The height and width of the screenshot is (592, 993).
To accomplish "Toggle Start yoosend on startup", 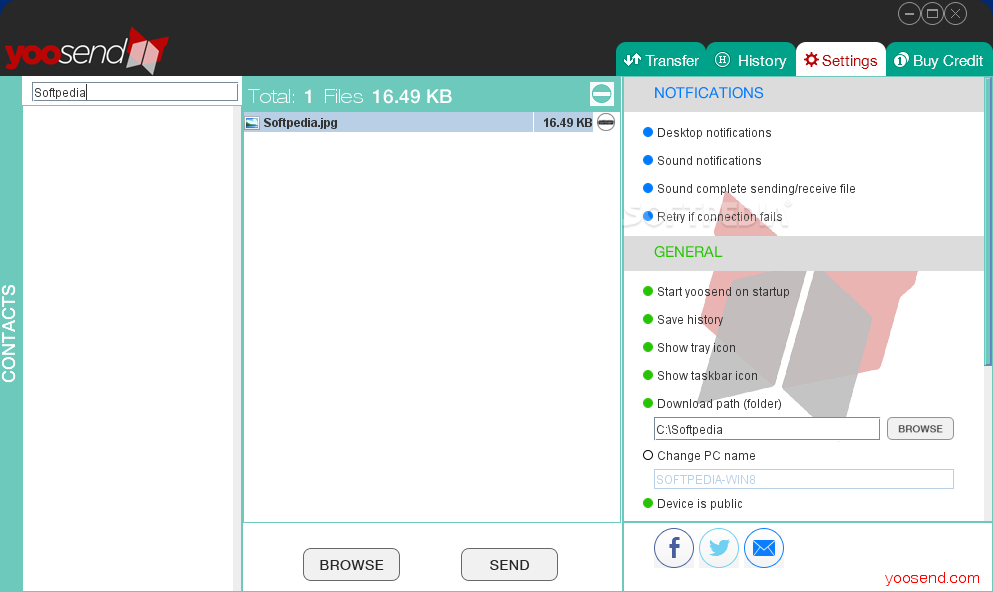I will (x=648, y=291).
